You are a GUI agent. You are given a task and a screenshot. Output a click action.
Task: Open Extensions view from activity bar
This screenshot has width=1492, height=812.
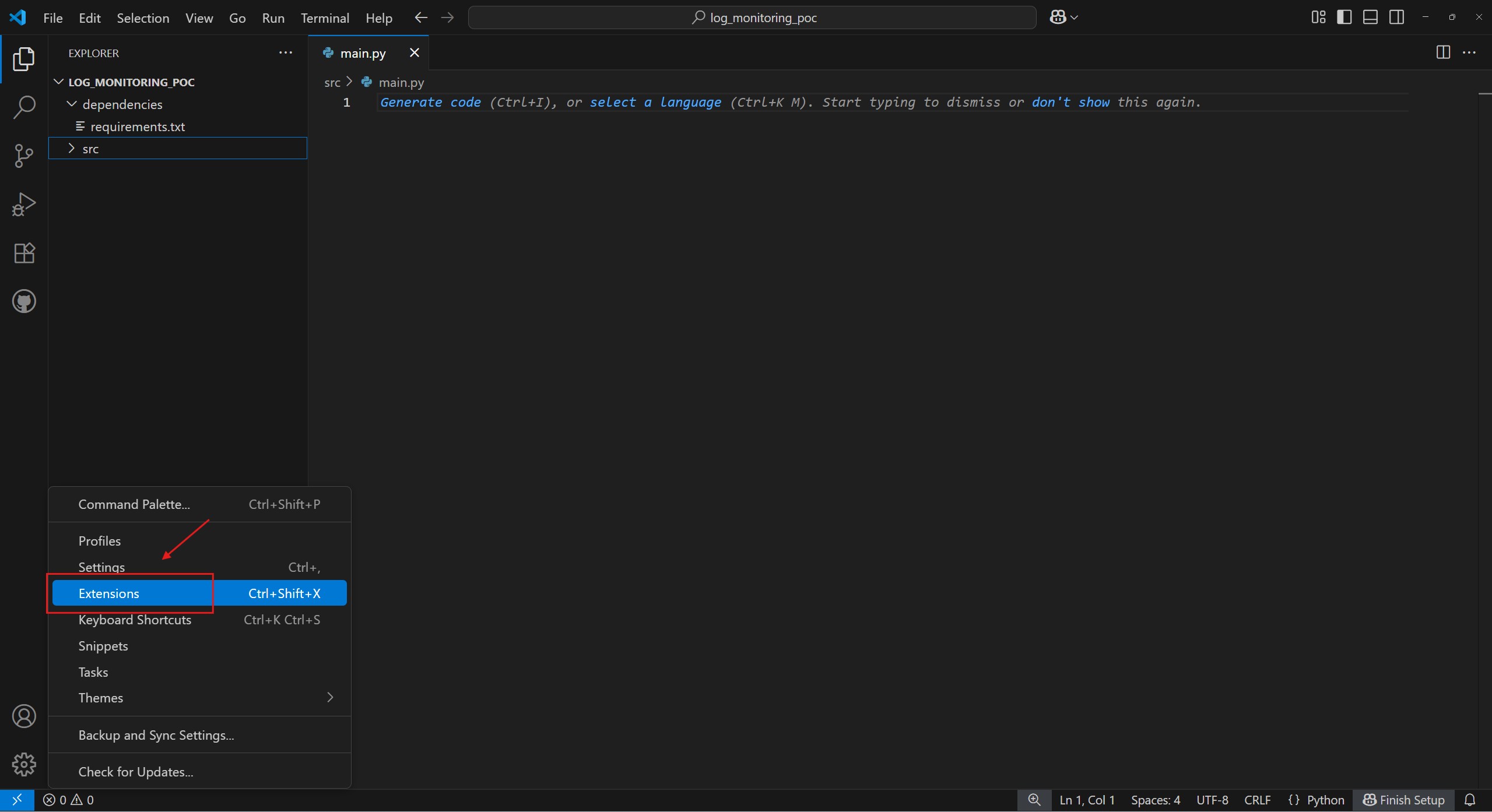click(x=24, y=253)
